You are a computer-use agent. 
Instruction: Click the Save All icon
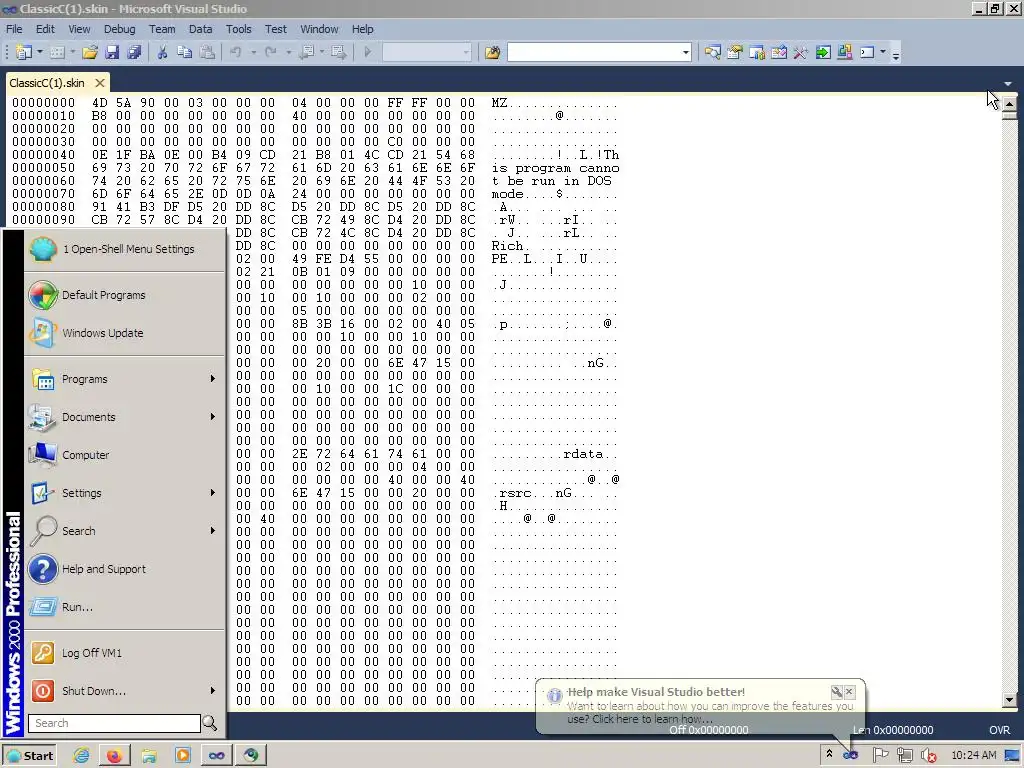pyautogui.click(x=135, y=52)
